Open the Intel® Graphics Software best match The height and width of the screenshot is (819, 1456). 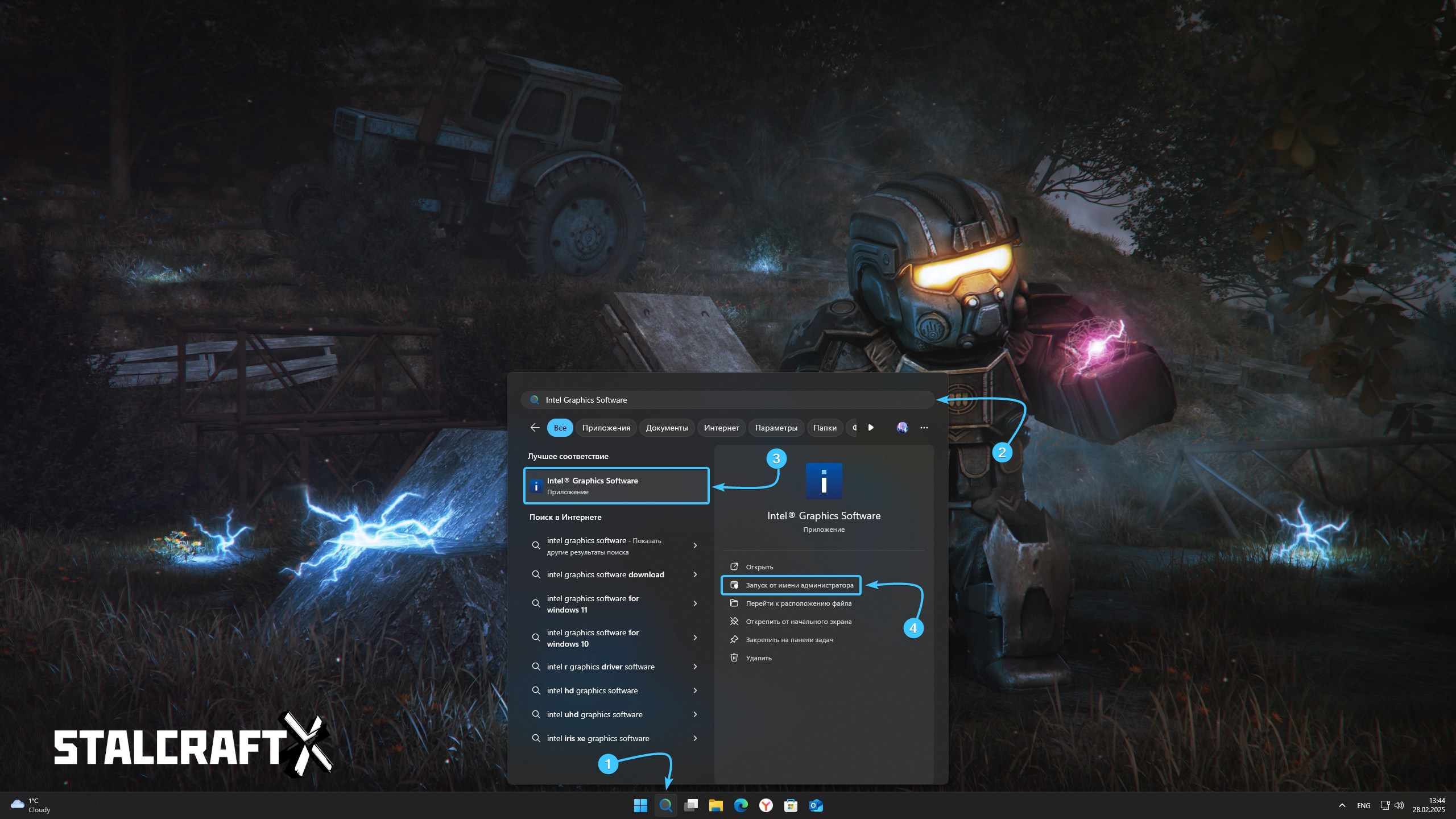pos(617,486)
